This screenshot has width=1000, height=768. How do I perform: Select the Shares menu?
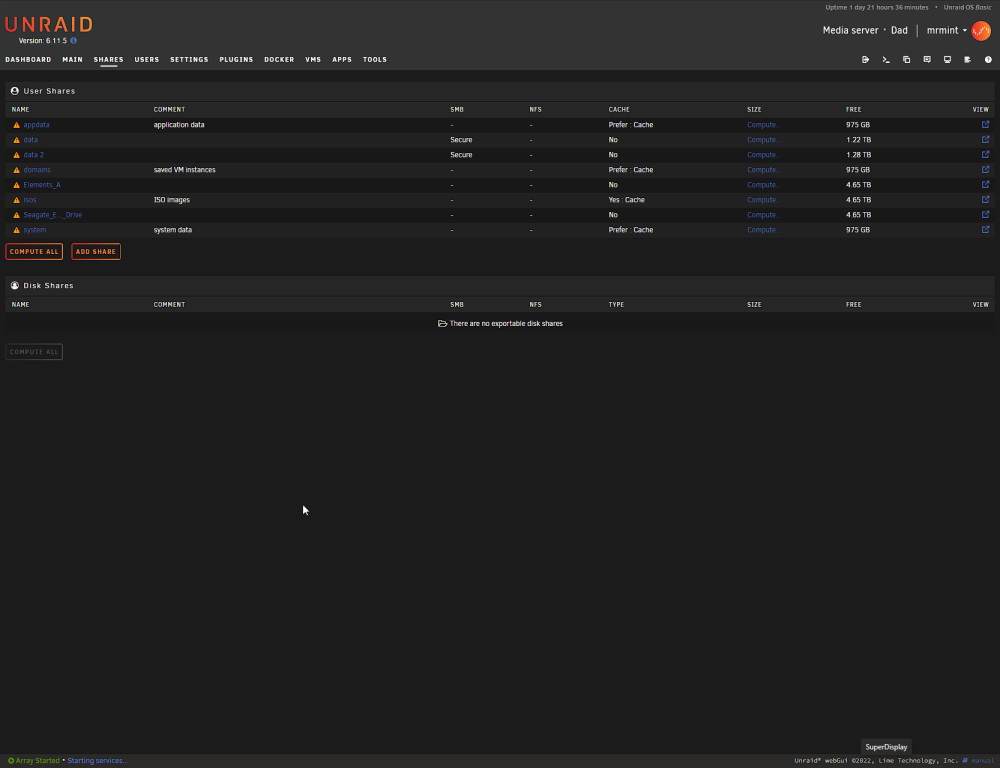[x=108, y=59]
